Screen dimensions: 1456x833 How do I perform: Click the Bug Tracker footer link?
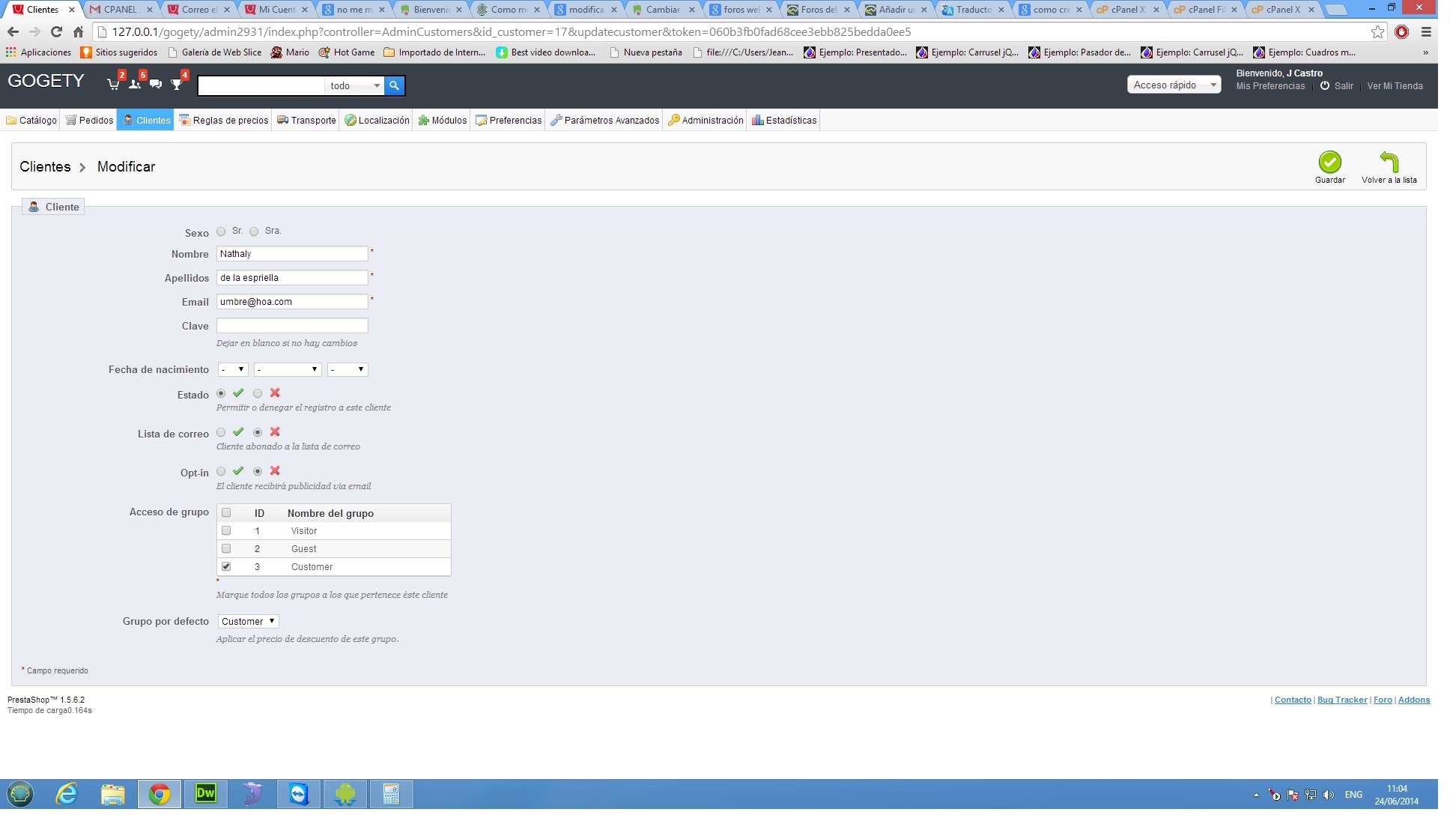1341,700
